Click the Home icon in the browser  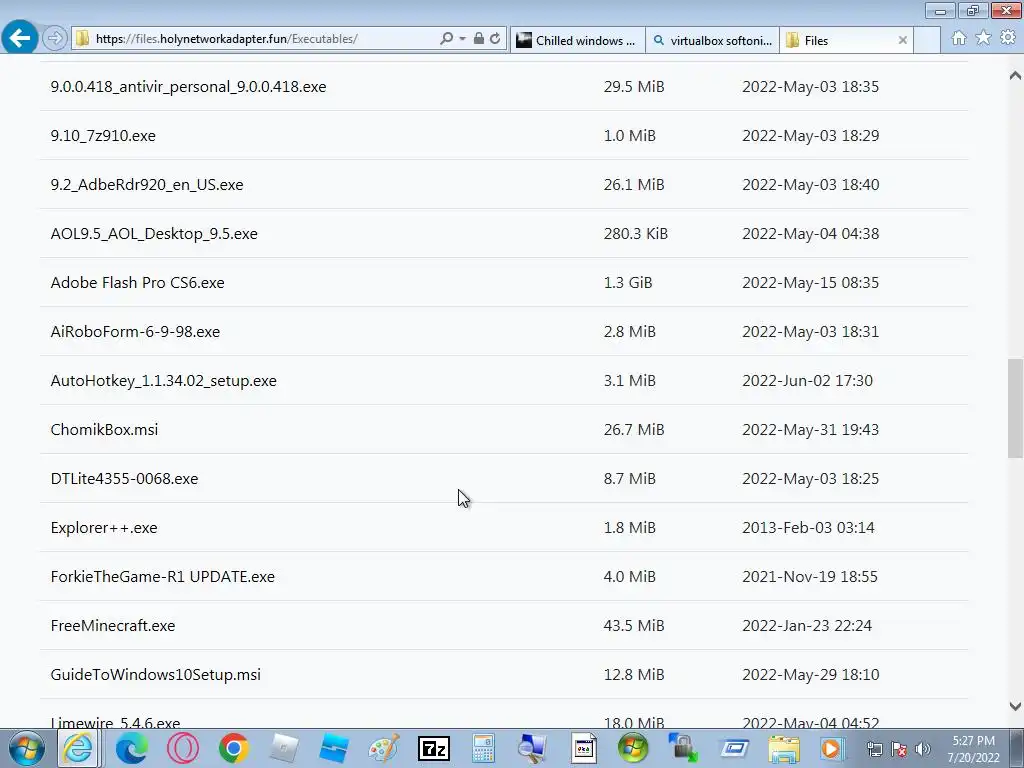click(959, 38)
